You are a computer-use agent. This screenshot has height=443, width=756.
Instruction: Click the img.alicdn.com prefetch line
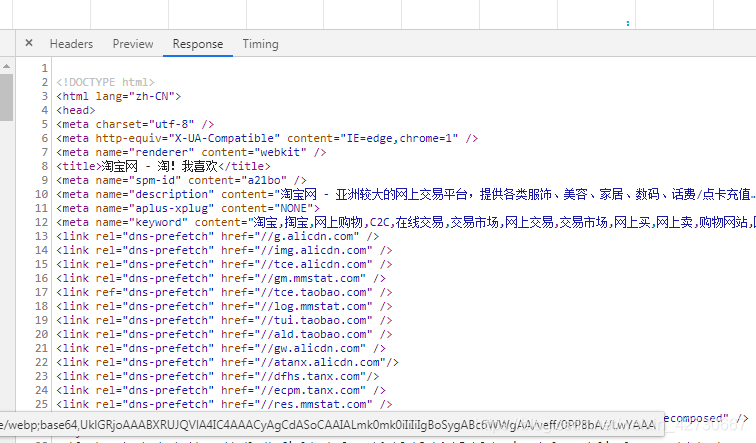pos(224,250)
